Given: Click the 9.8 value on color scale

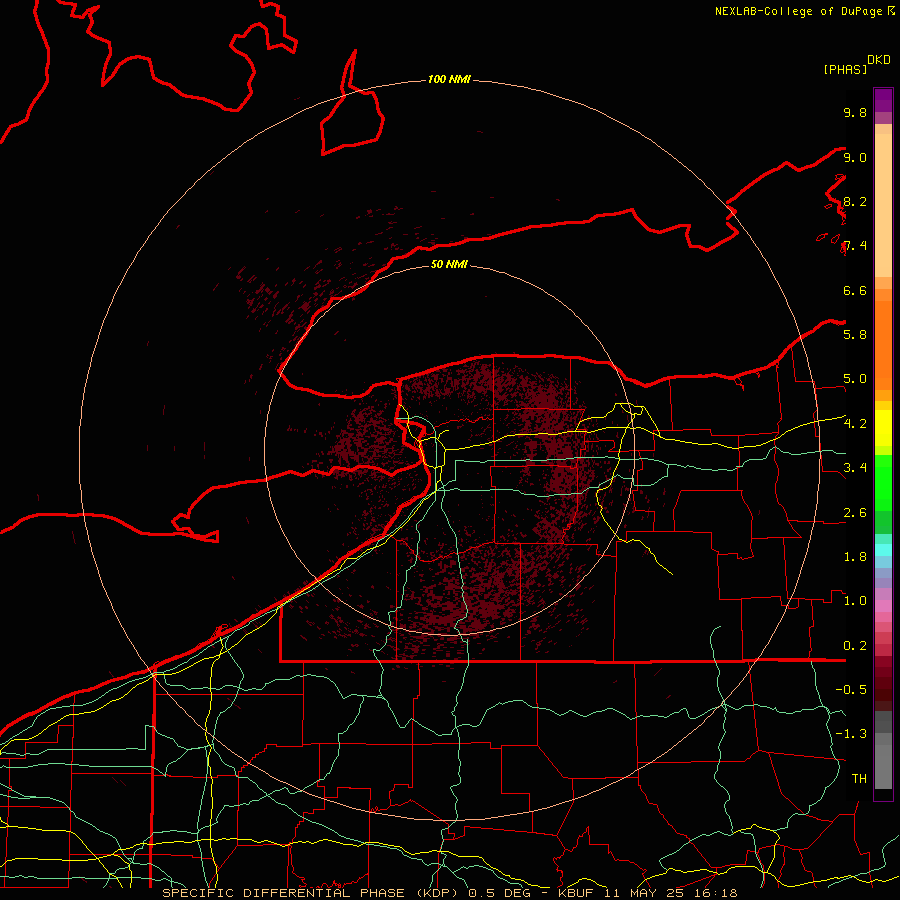Looking at the screenshot, I should 855,112.
